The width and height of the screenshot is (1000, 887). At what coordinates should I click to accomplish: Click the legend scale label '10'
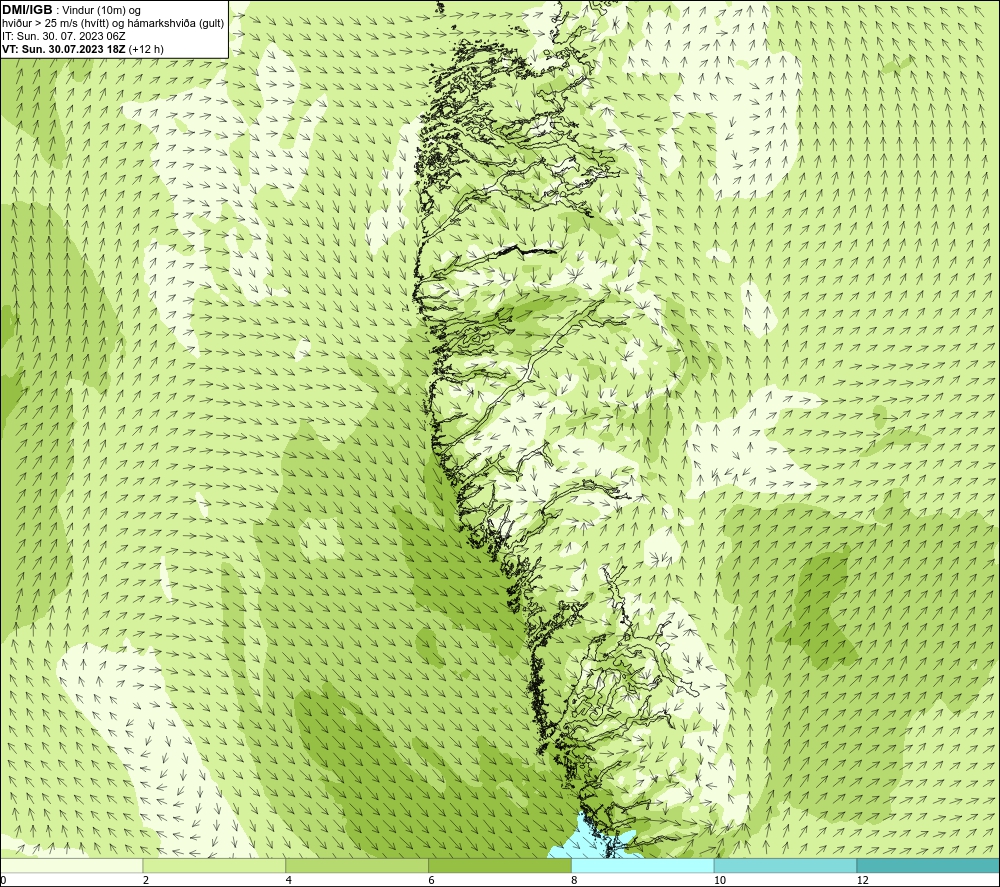tap(719, 880)
